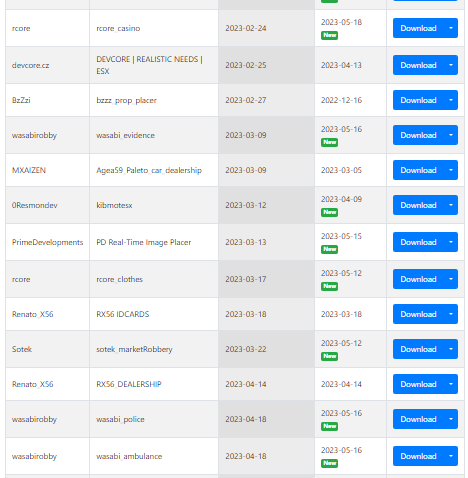The width and height of the screenshot is (468, 478).
Task: Expand download options for PD Real-Time Image Placer
Action: coord(451,242)
